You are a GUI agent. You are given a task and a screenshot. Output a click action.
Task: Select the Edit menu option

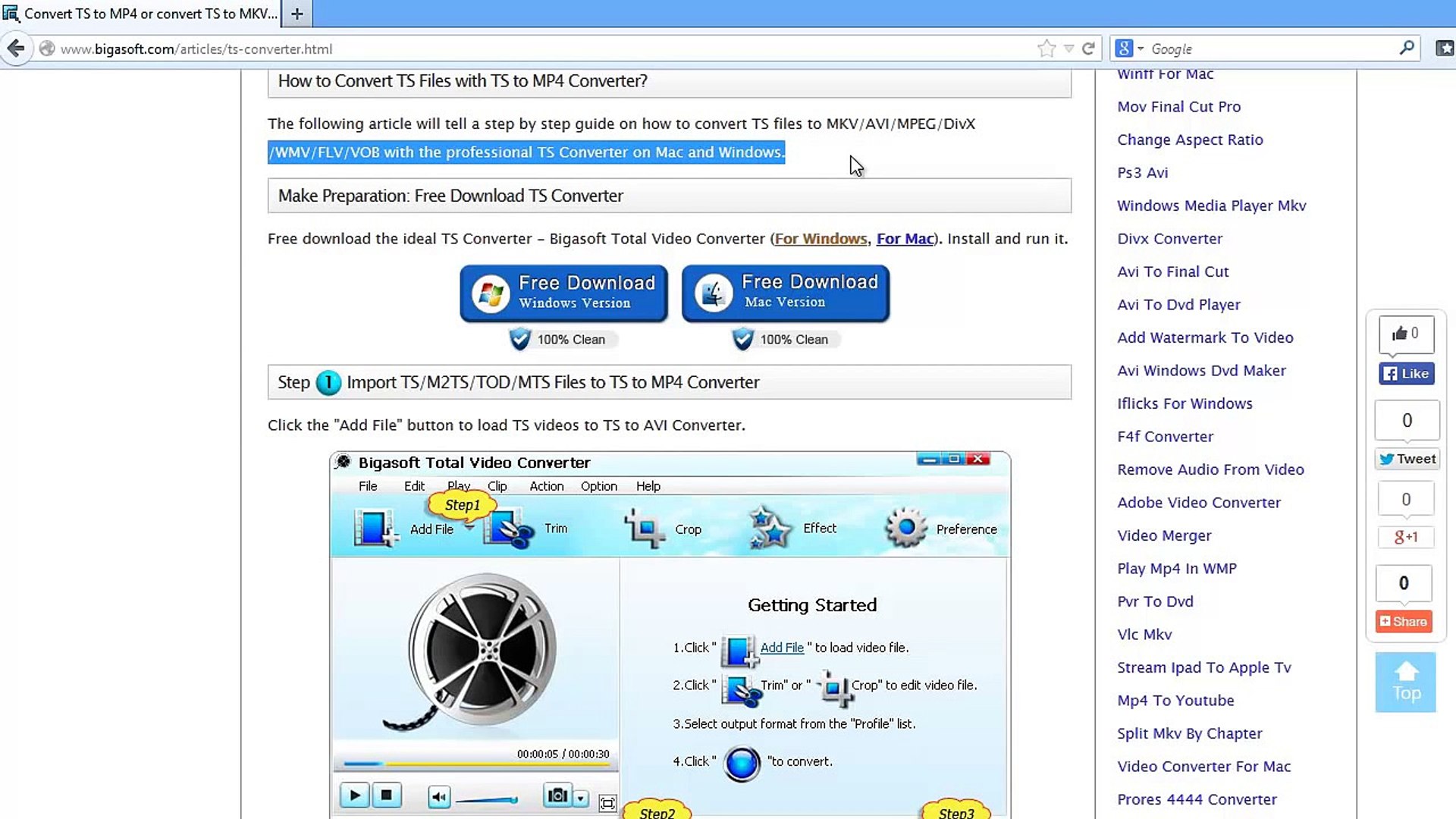414,486
